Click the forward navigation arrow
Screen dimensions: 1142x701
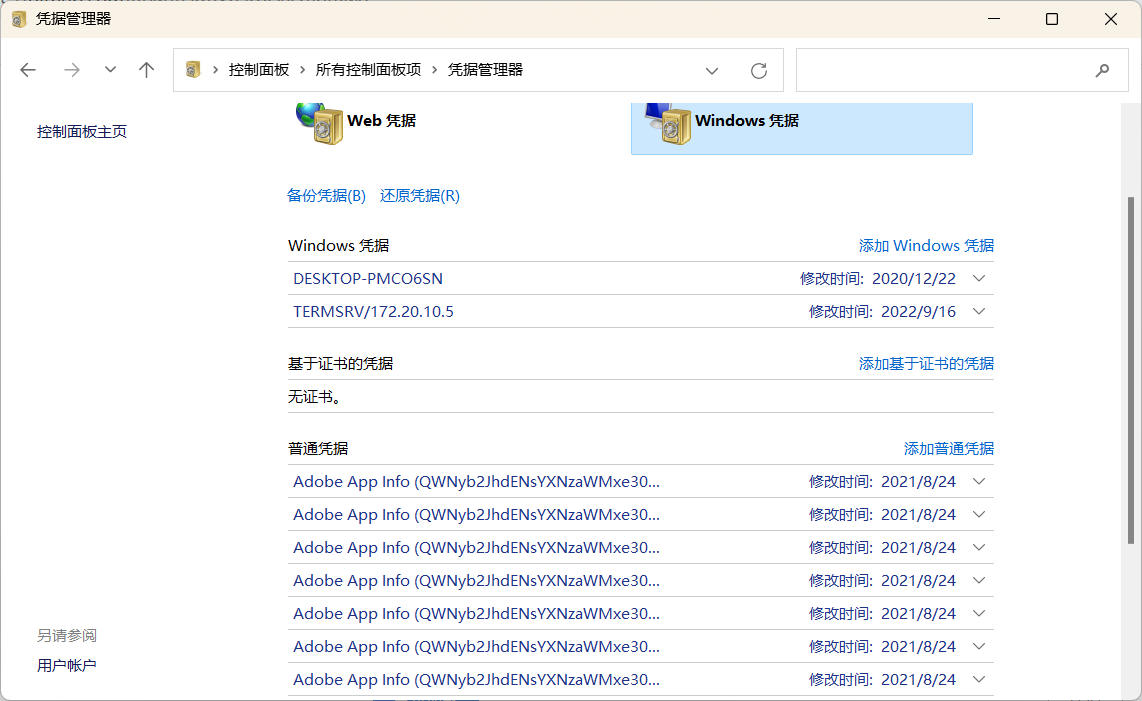pyautogui.click(x=71, y=70)
